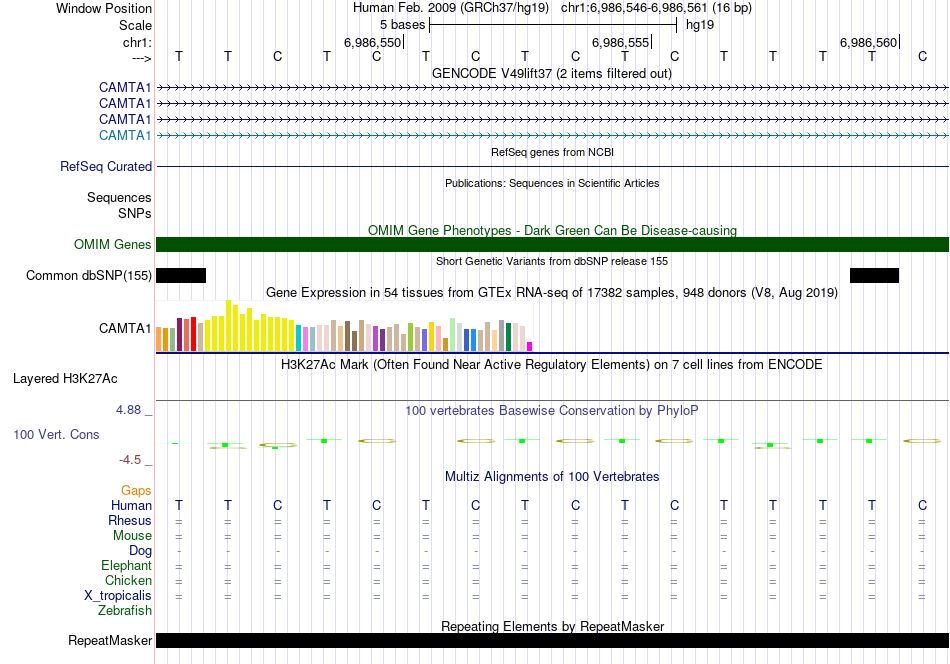The image size is (950, 664).
Task: Click the Scale label on the left
Action: pyautogui.click(x=135, y=25)
